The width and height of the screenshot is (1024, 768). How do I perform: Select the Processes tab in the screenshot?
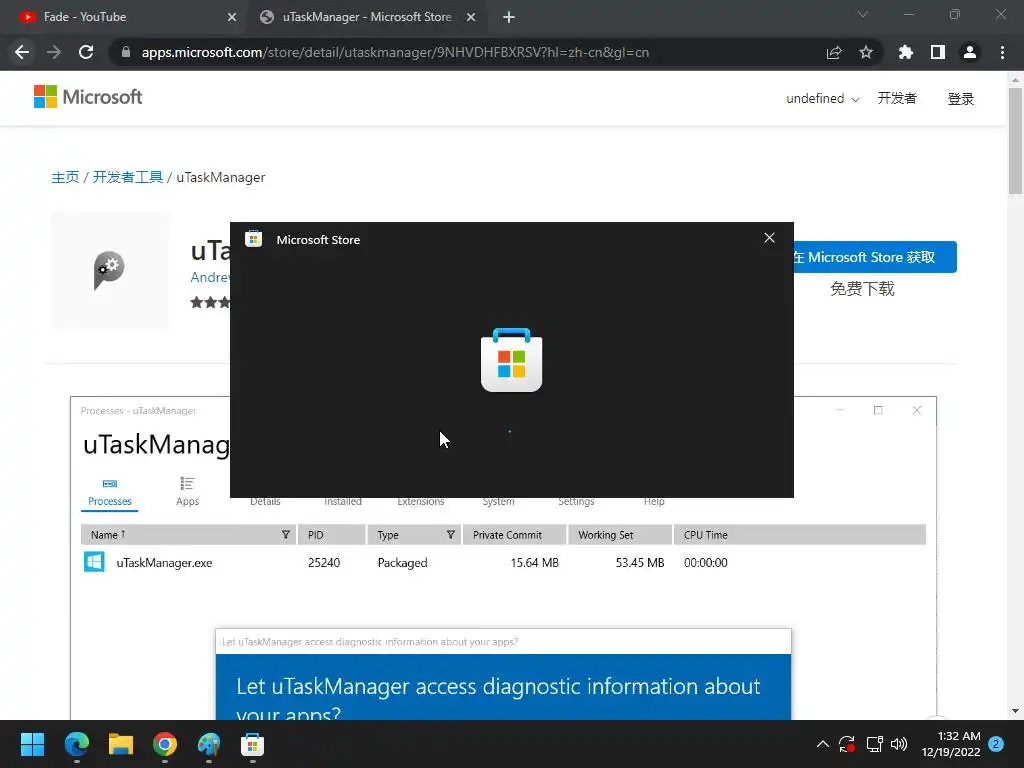(x=110, y=492)
